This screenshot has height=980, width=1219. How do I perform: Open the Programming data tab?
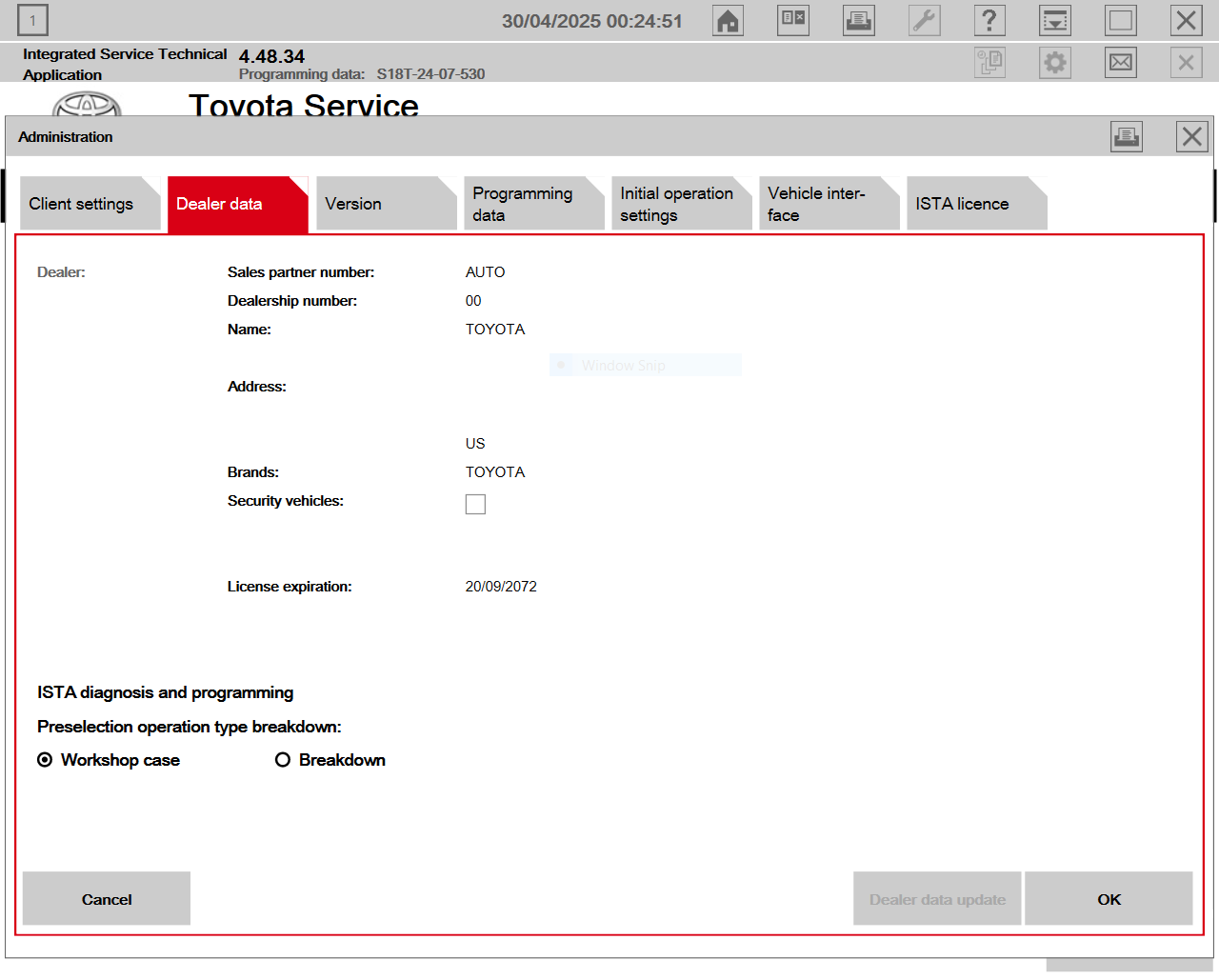pyautogui.click(x=533, y=204)
